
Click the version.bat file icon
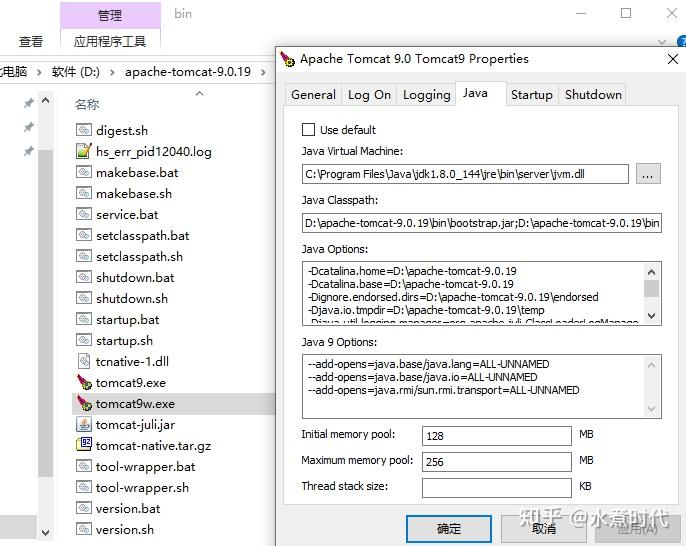pos(84,508)
